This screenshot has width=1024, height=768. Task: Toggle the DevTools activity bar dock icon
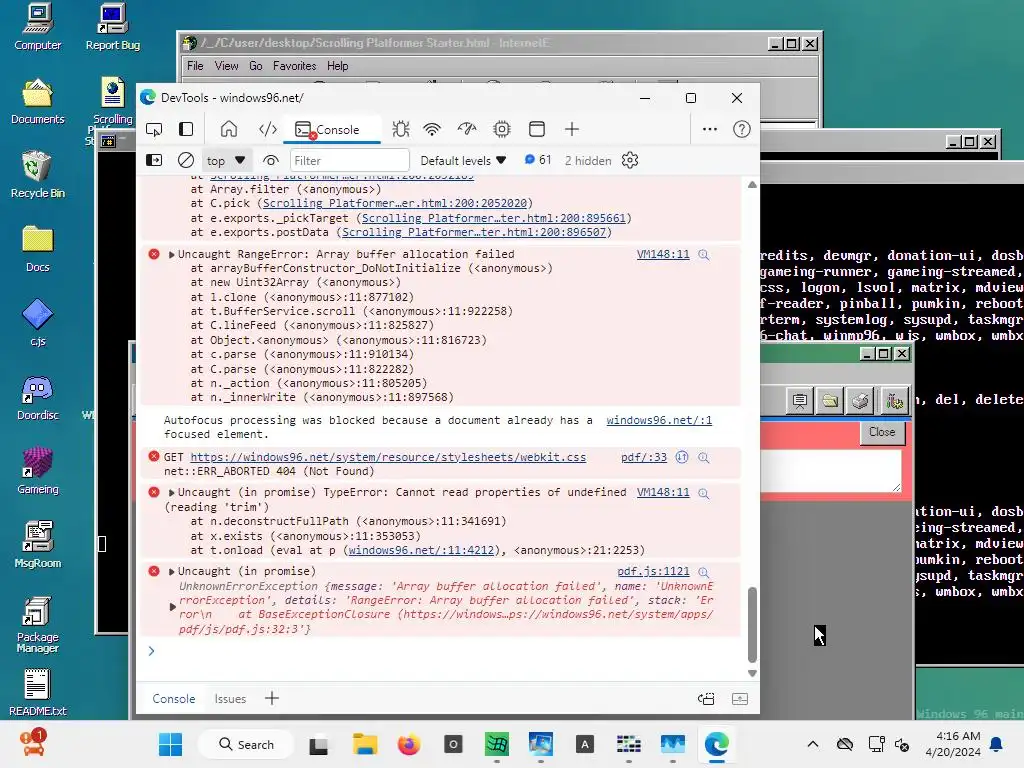click(186, 129)
